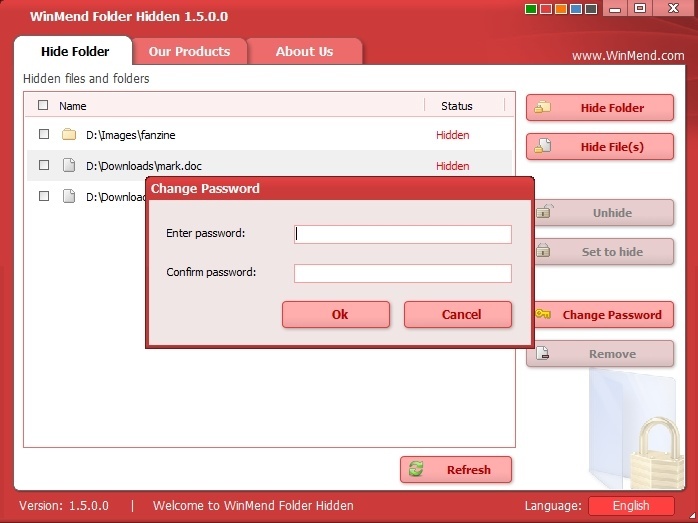Click Hidden status of the fanzine row
This screenshot has height=523, width=698.
(452, 135)
